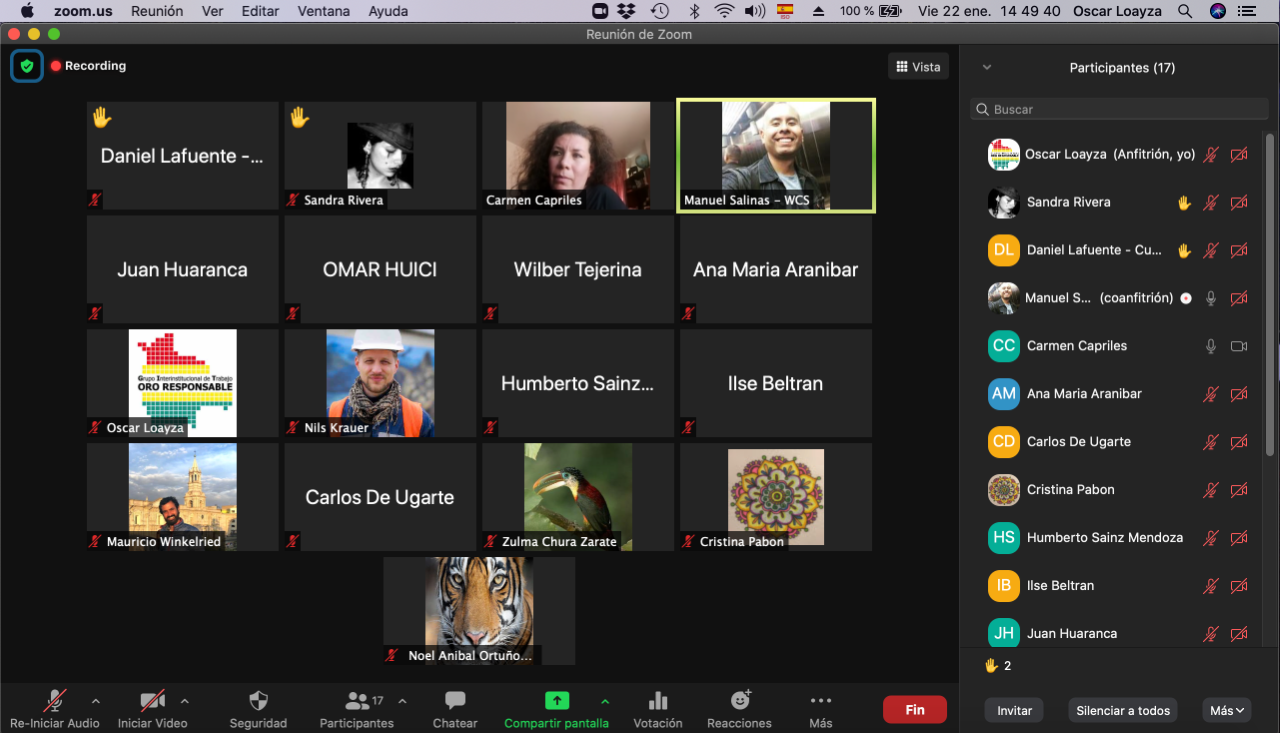1280x733 pixels.
Task: Open the Votación poll icon
Action: pos(658,701)
